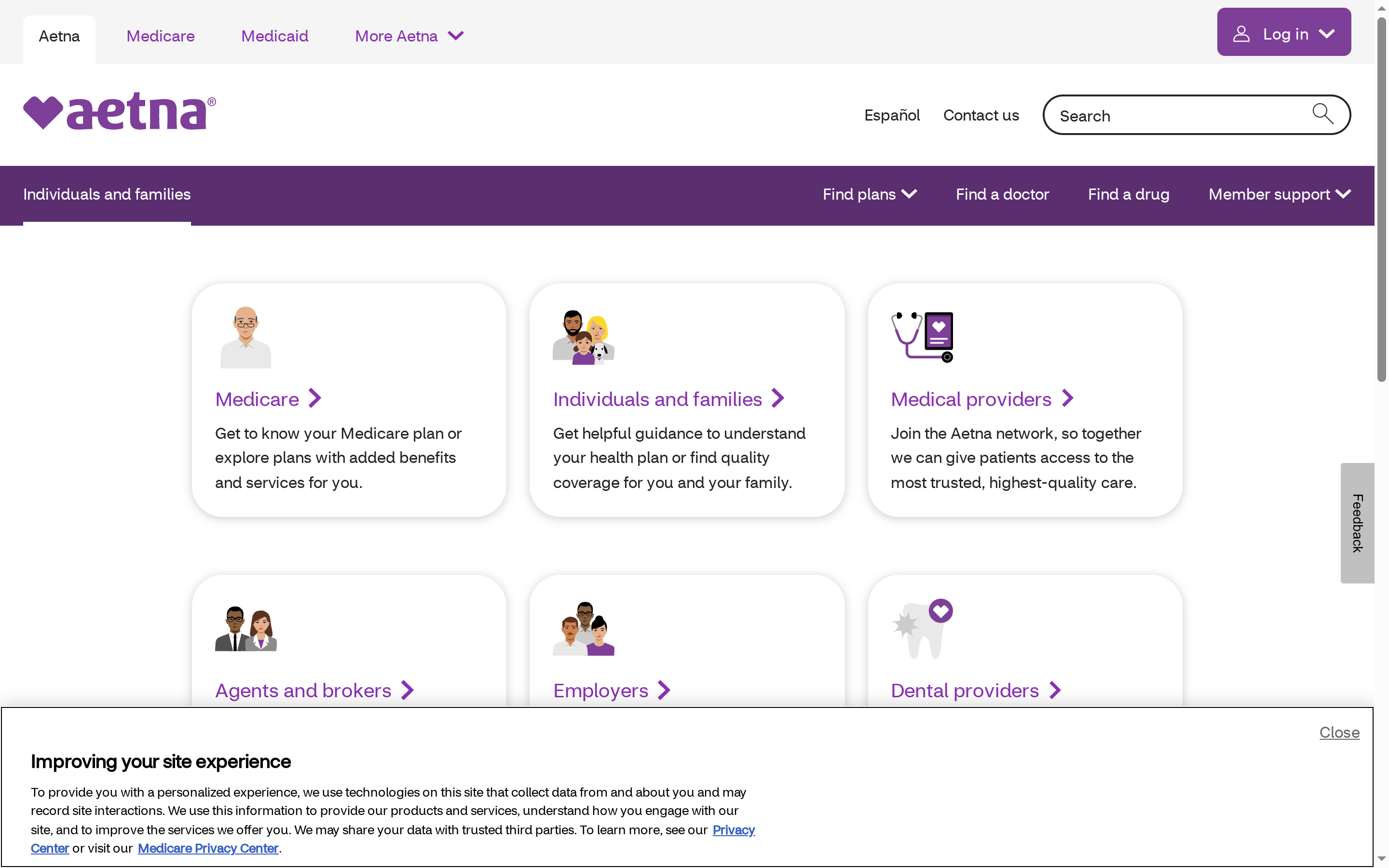
Task: Switch to the Medicaid top tab
Action: click(274, 36)
